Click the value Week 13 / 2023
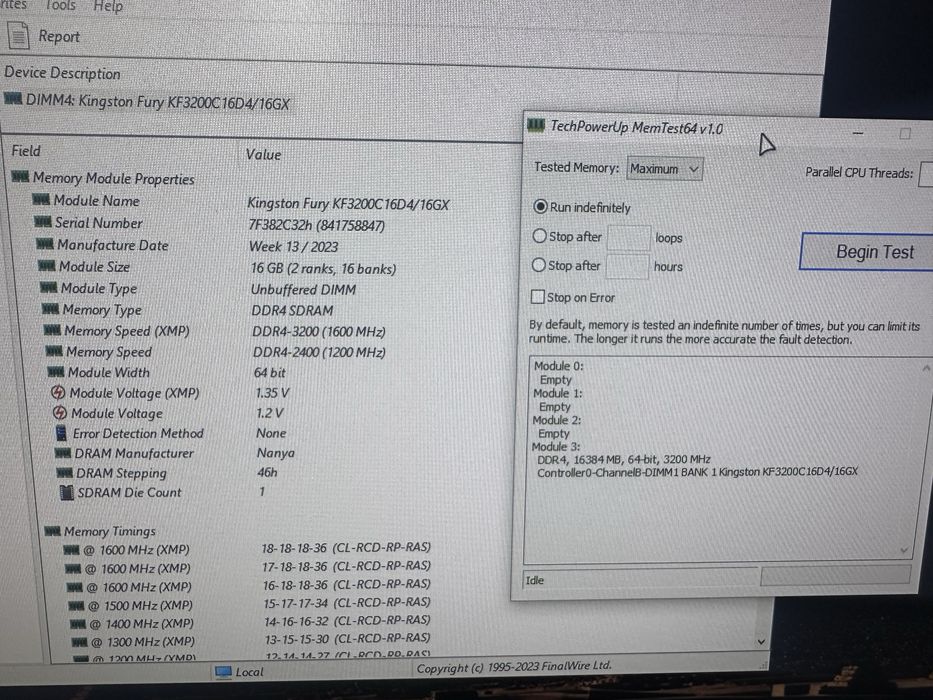Image resolution: width=933 pixels, height=700 pixels. pos(293,246)
